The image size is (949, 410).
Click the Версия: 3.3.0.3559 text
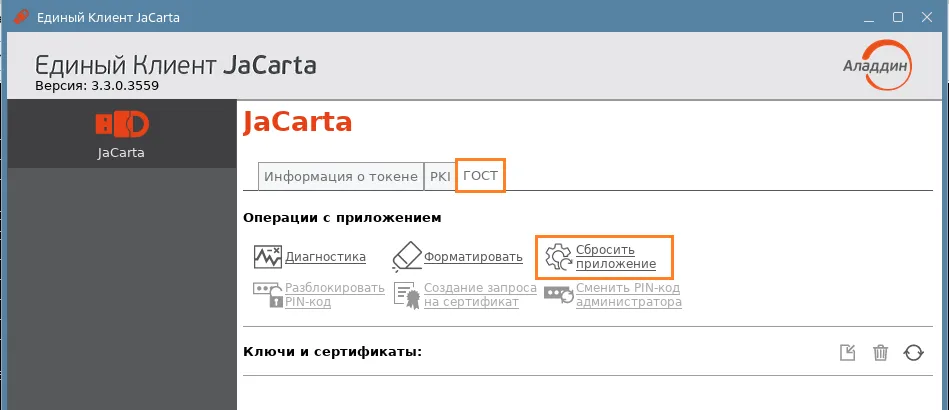pos(97,85)
